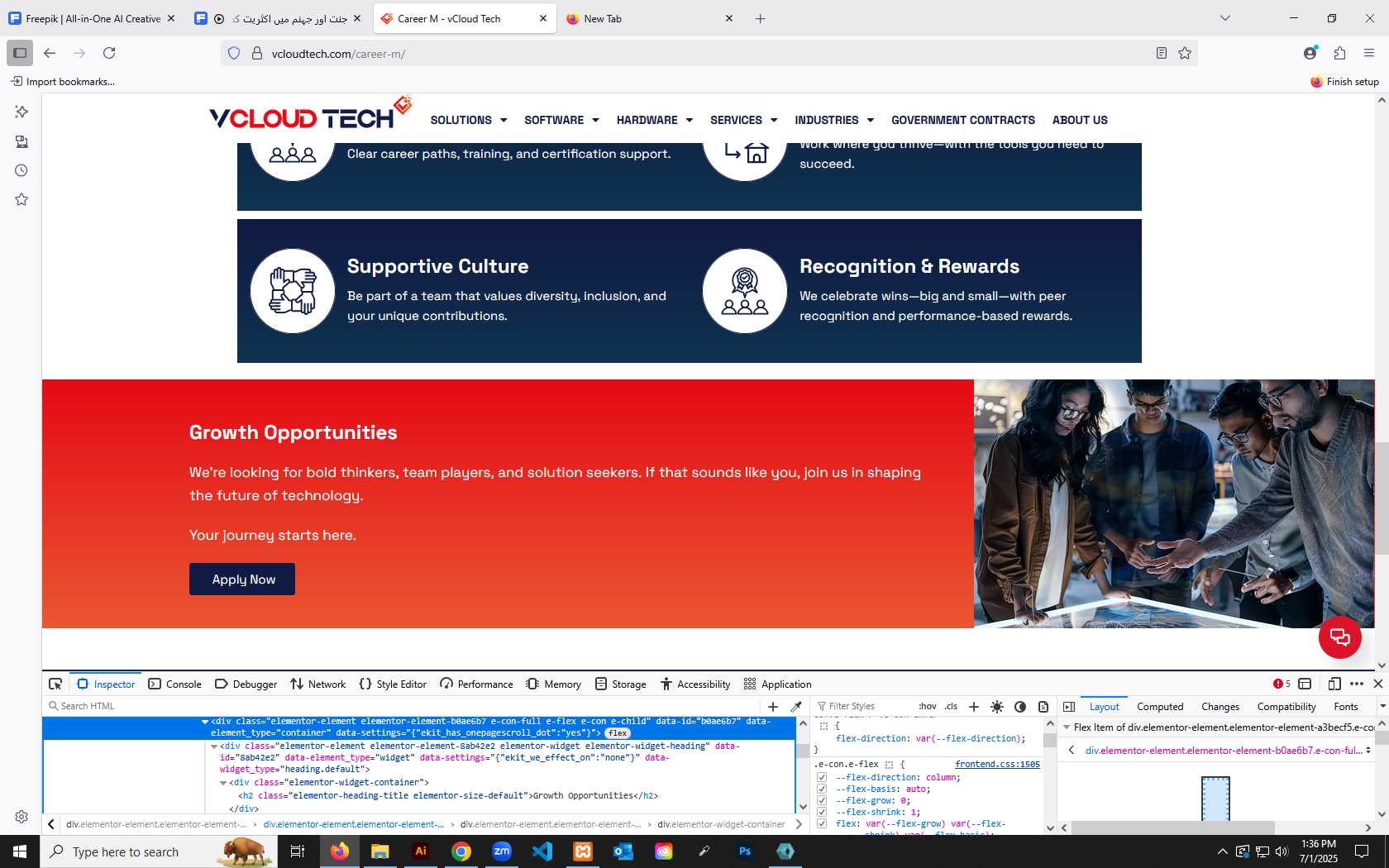1389x868 pixels.
Task: Open the Fonts sidebar tab
Action: click(x=1346, y=707)
